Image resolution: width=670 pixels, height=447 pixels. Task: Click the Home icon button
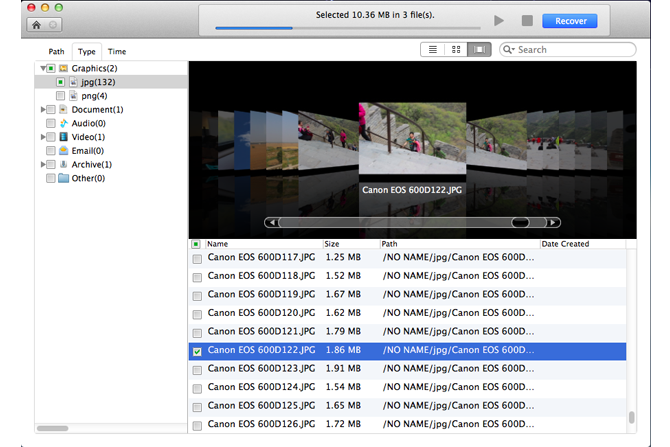point(35,23)
